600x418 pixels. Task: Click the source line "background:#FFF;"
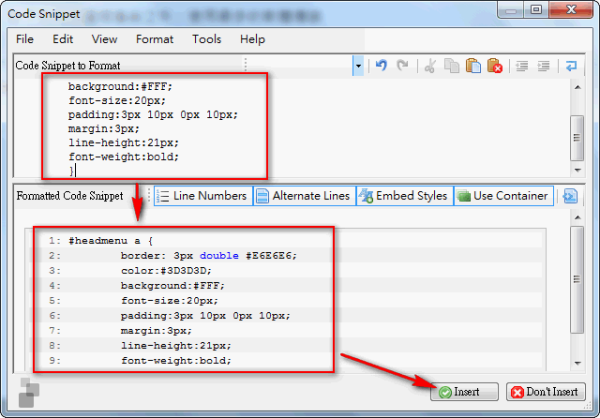click(x=121, y=87)
